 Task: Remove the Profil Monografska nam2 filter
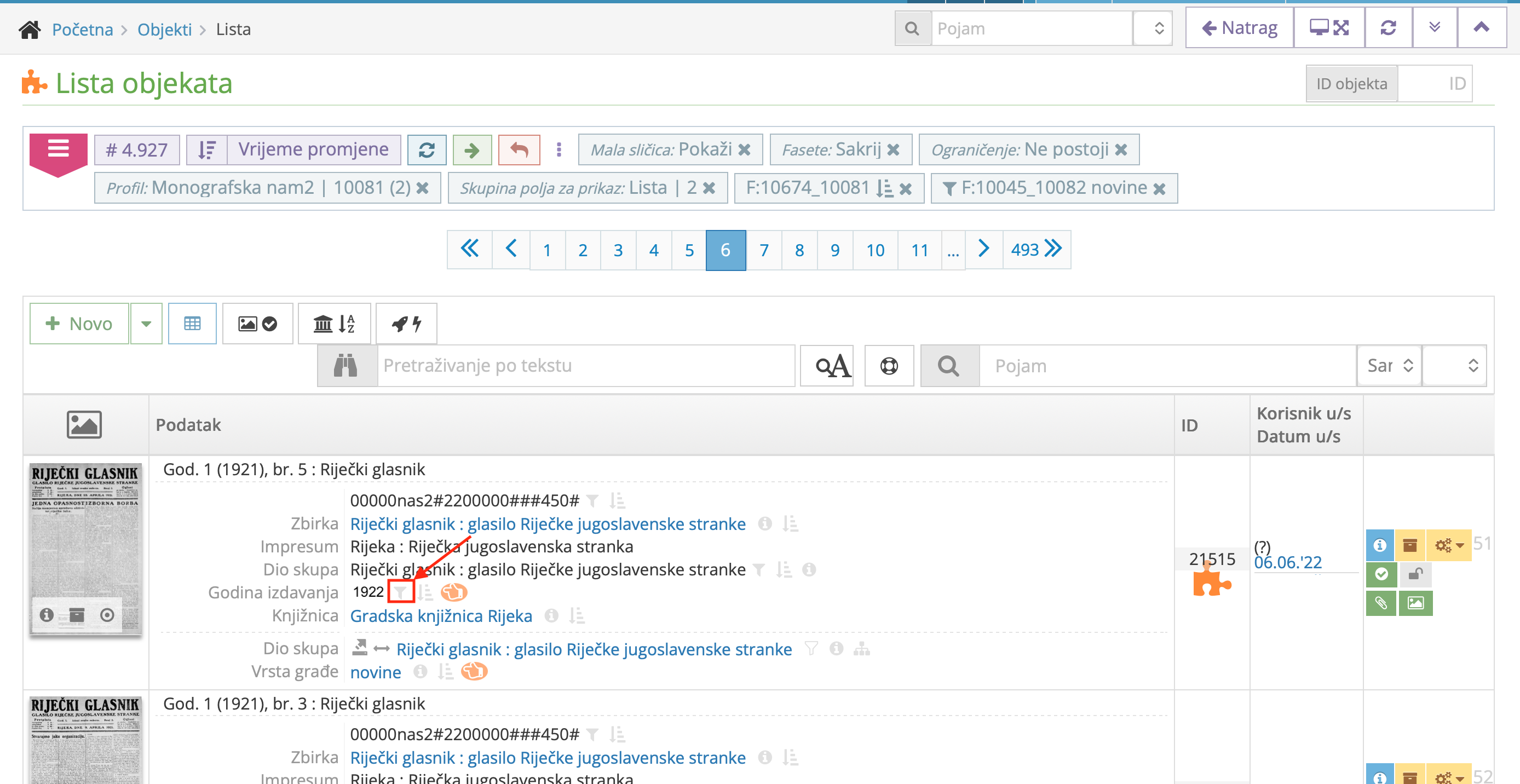point(423,188)
